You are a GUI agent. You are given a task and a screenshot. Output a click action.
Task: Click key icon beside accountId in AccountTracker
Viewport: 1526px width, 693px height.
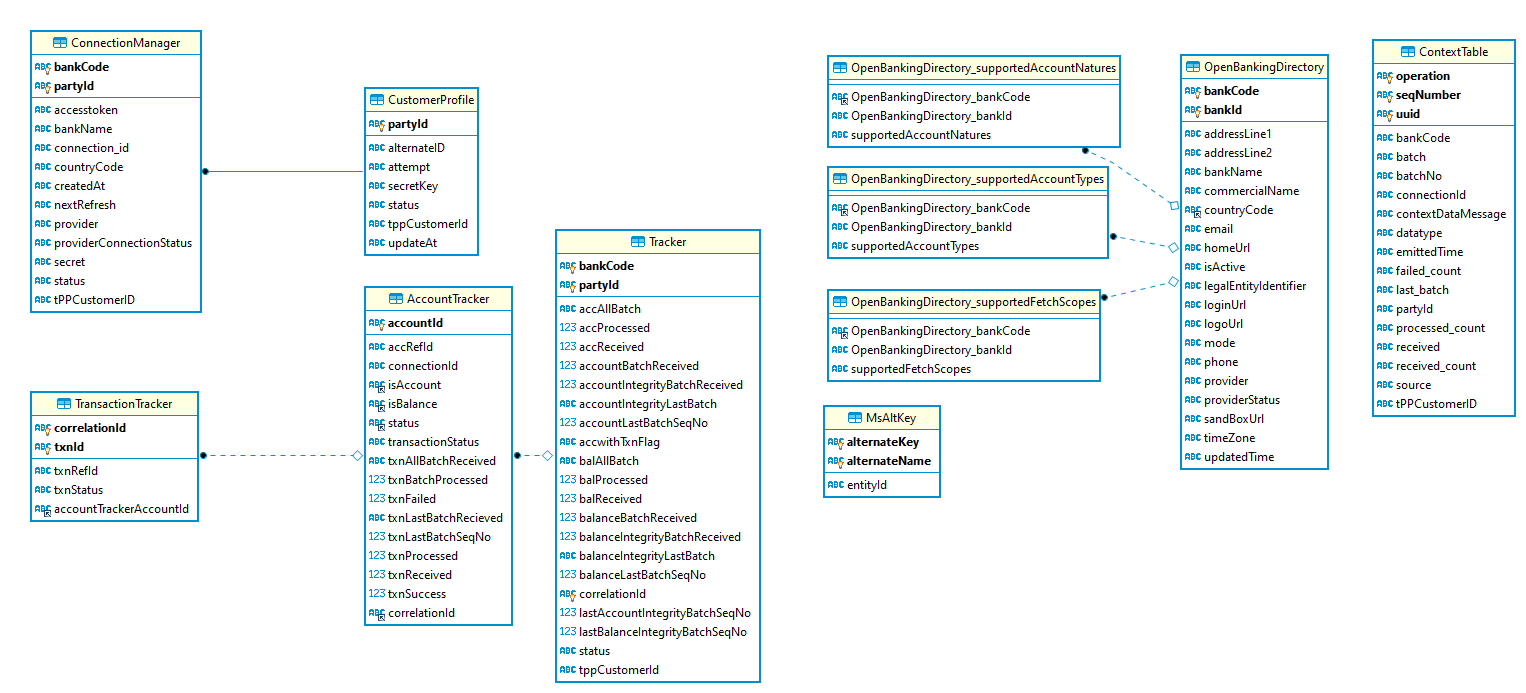click(x=377, y=324)
